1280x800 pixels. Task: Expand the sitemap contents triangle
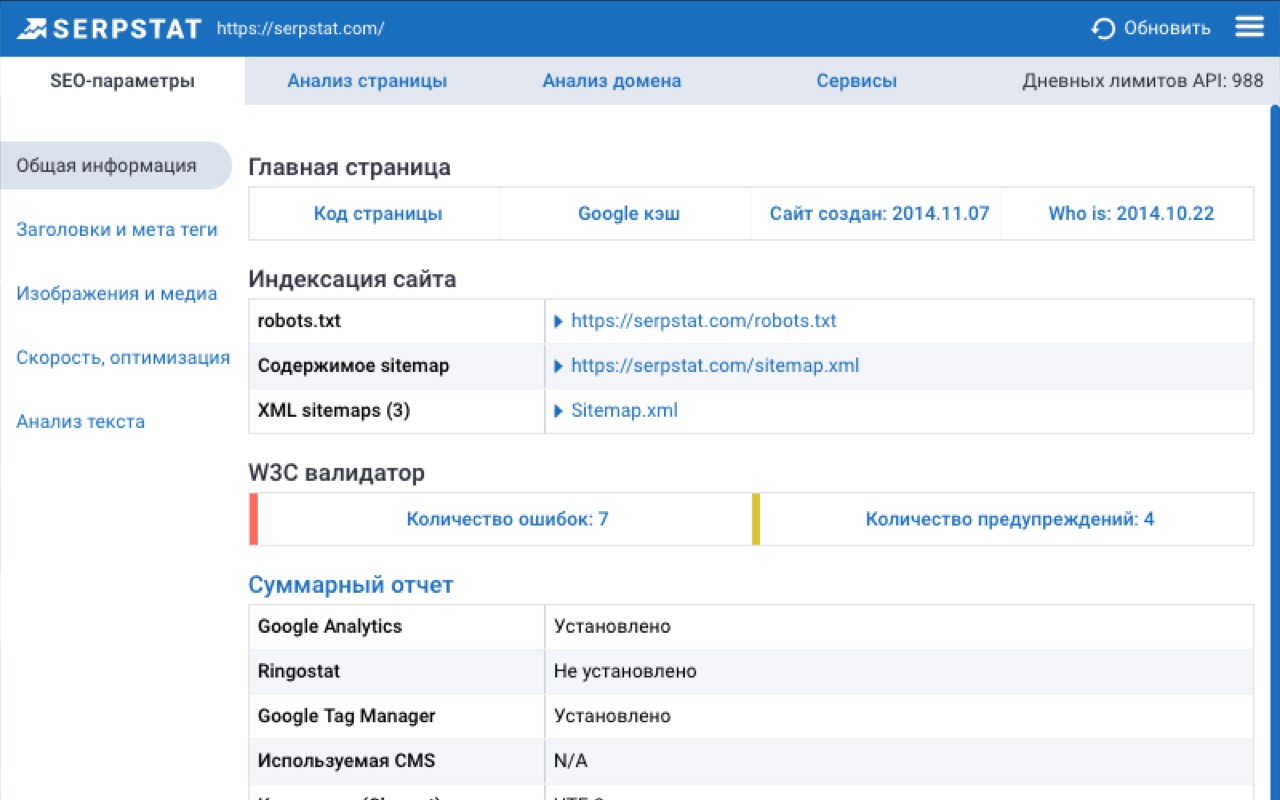pos(559,367)
